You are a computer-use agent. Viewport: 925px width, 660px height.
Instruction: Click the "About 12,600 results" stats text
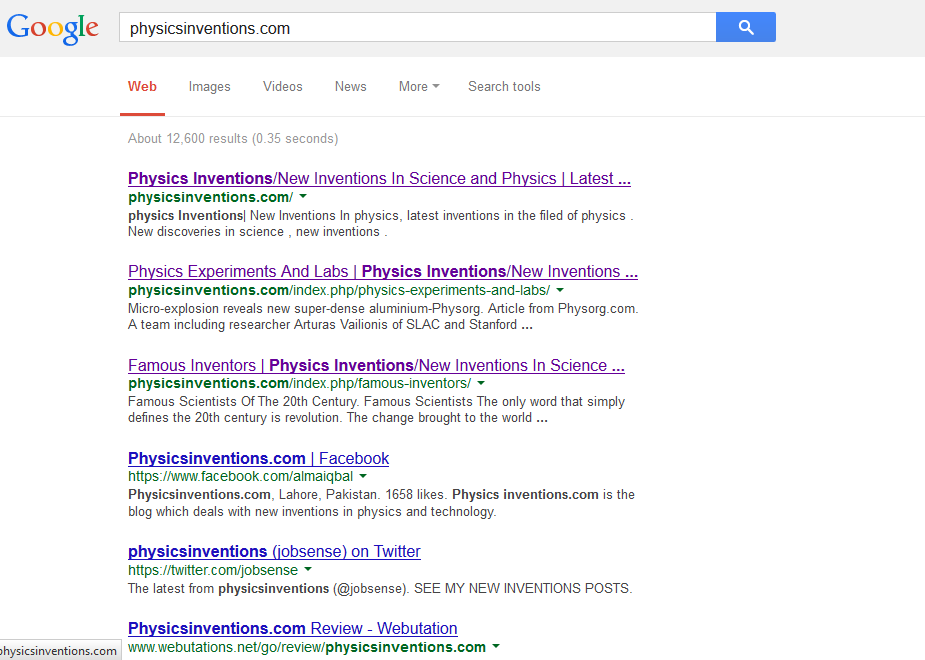pyautogui.click(x=233, y=139)
